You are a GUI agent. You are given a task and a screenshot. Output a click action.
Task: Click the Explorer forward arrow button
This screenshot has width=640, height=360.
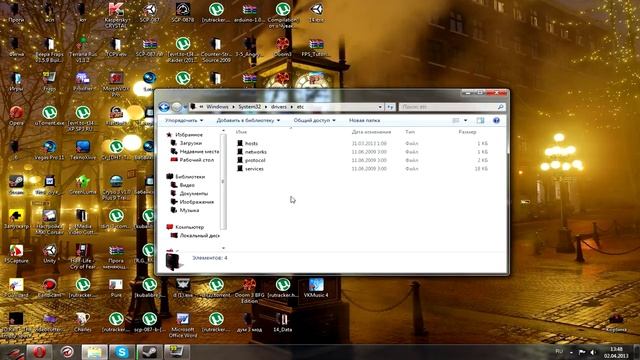[x=176, y=107]
